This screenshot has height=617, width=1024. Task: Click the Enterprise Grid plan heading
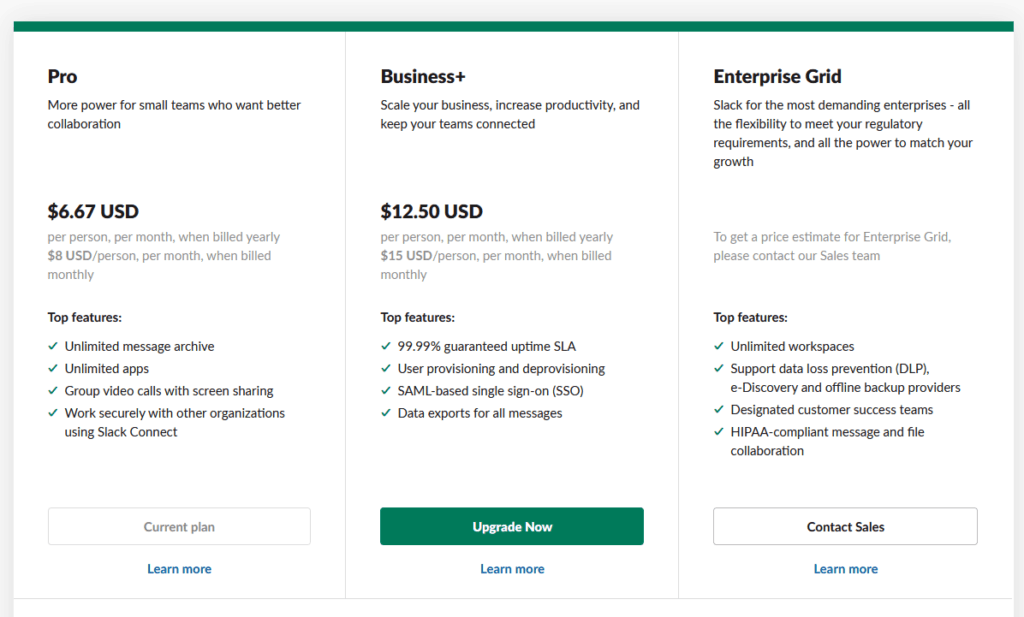777,76
